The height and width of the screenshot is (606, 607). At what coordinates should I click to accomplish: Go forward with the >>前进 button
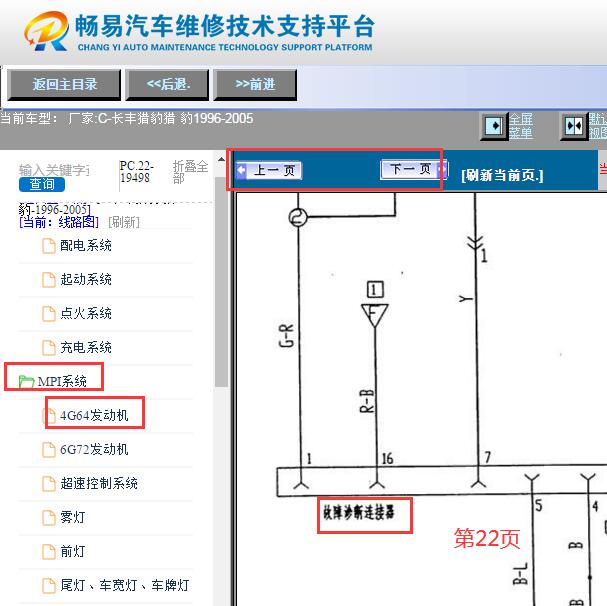pyautogui.click(x=255, y=84)
